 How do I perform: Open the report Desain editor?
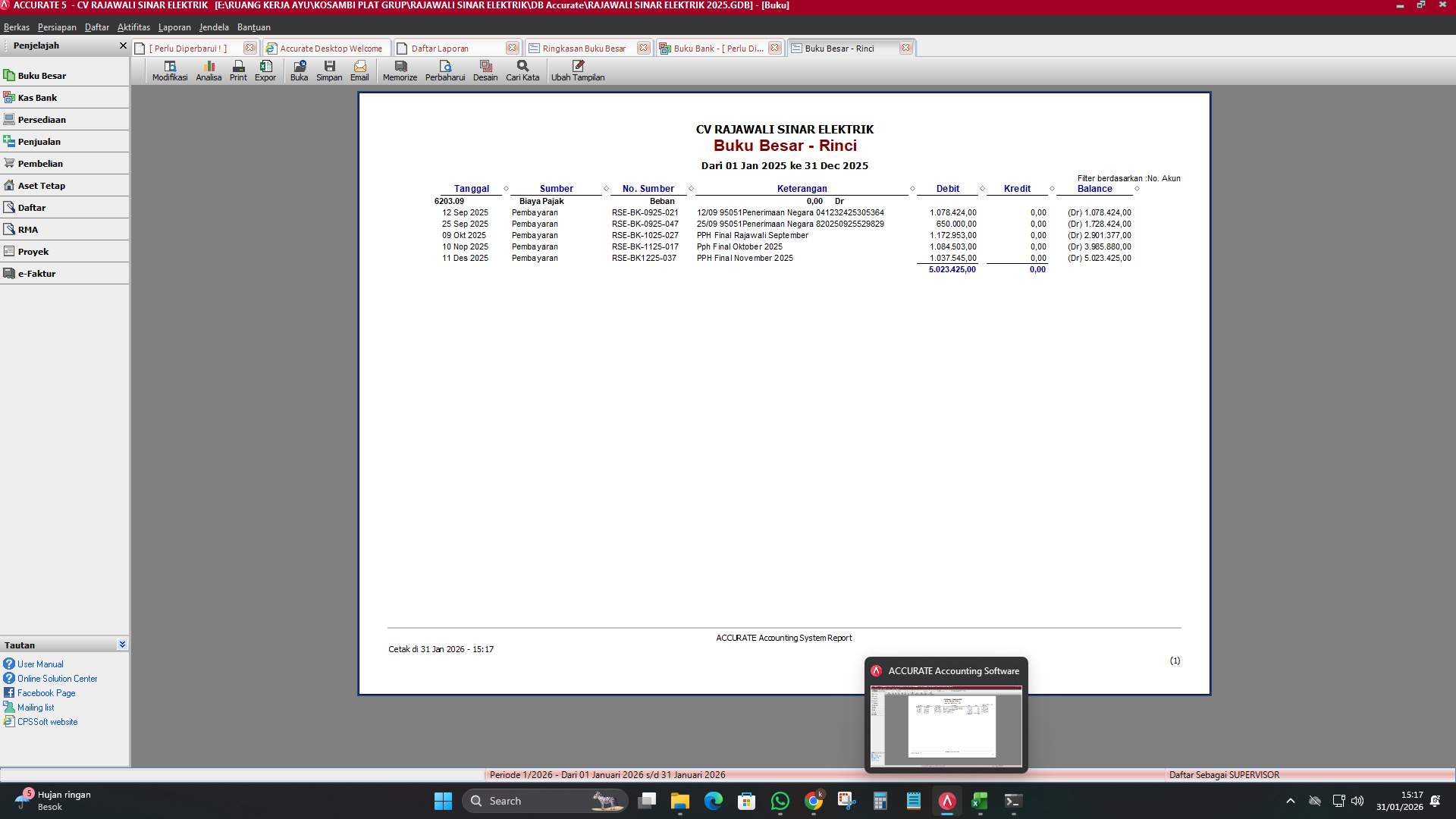485,71
